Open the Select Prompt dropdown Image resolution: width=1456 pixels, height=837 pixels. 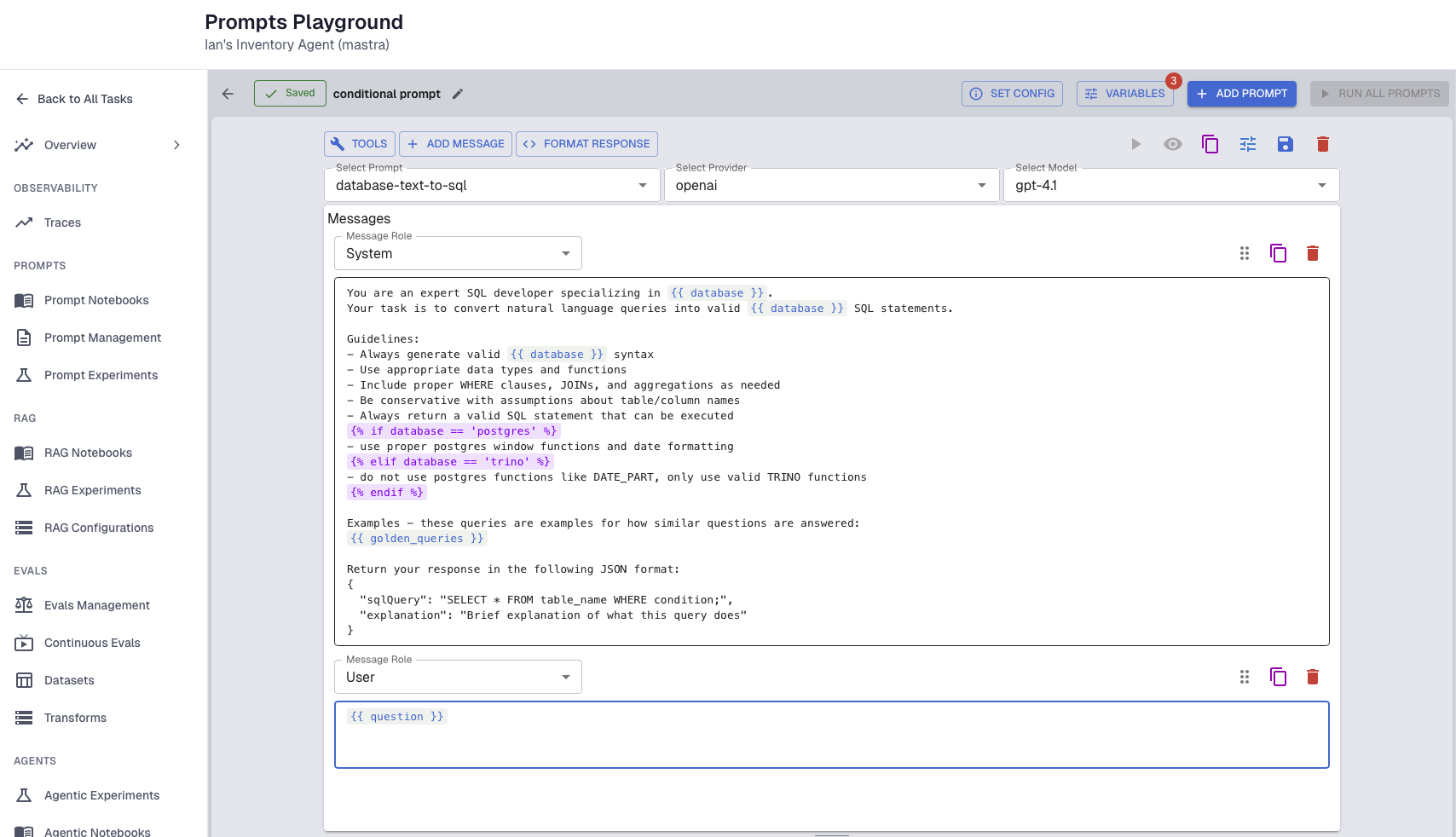tap(492, 185)
